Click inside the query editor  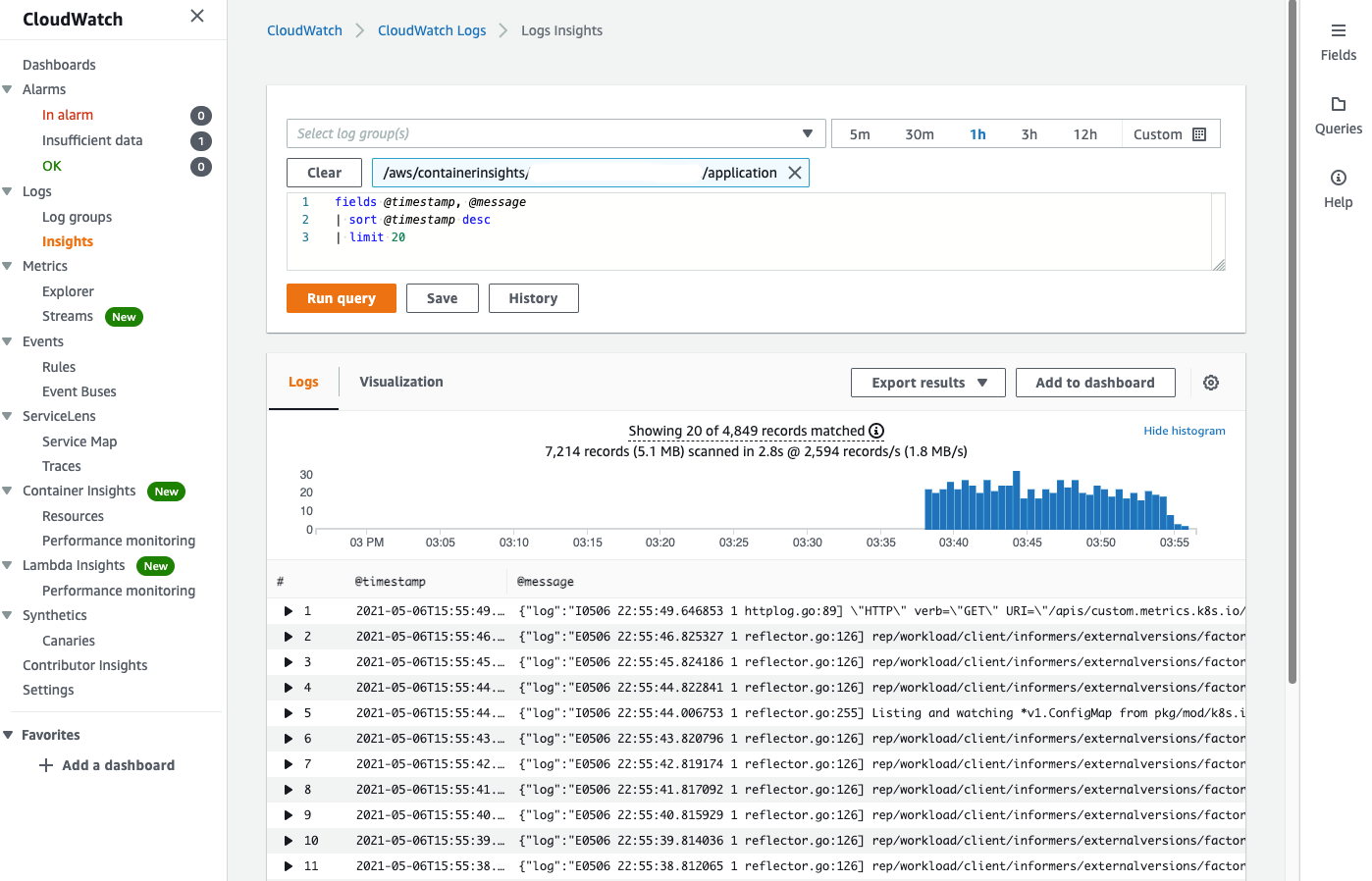point(756,232)
